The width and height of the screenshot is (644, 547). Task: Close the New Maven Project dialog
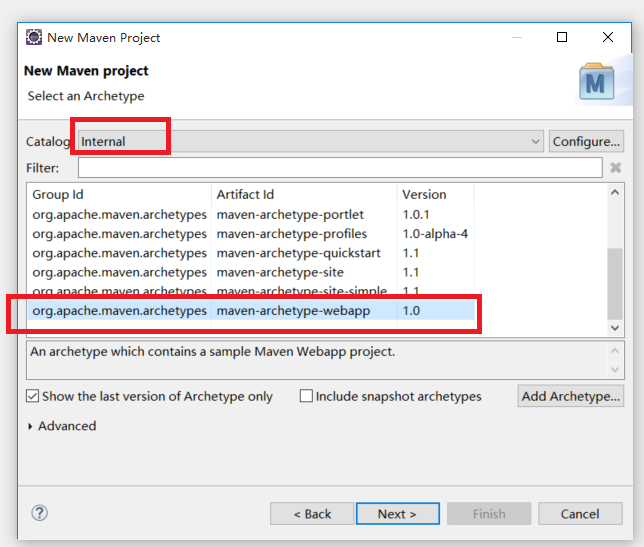click(x=608, y=37)
